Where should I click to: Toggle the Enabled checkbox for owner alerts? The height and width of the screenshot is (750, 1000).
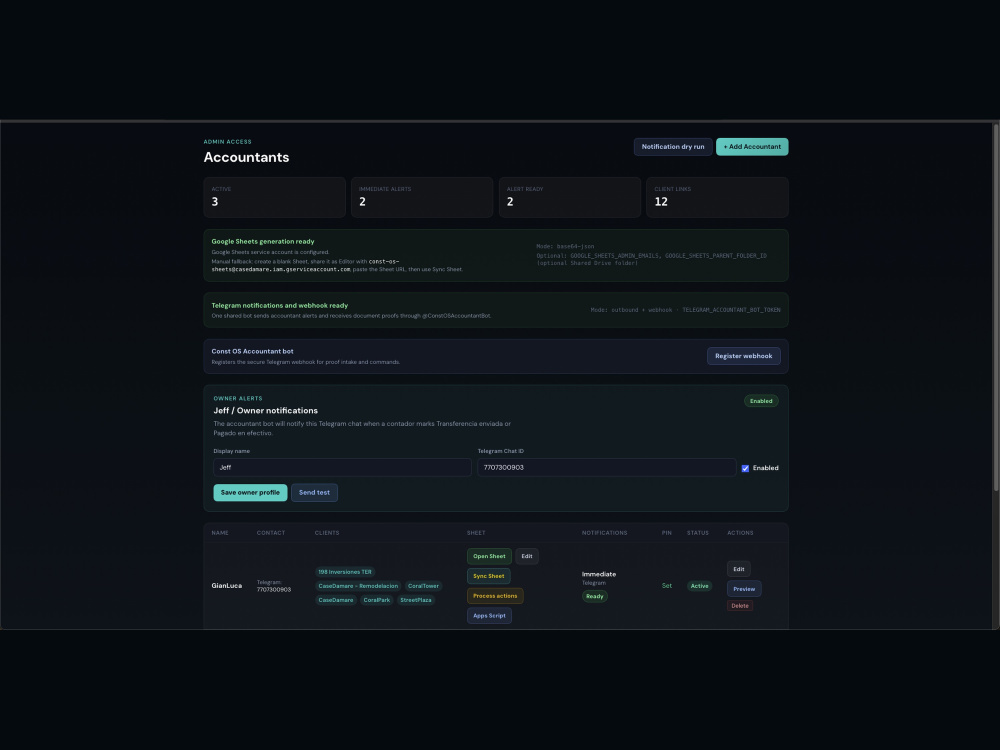click(745, 468)
